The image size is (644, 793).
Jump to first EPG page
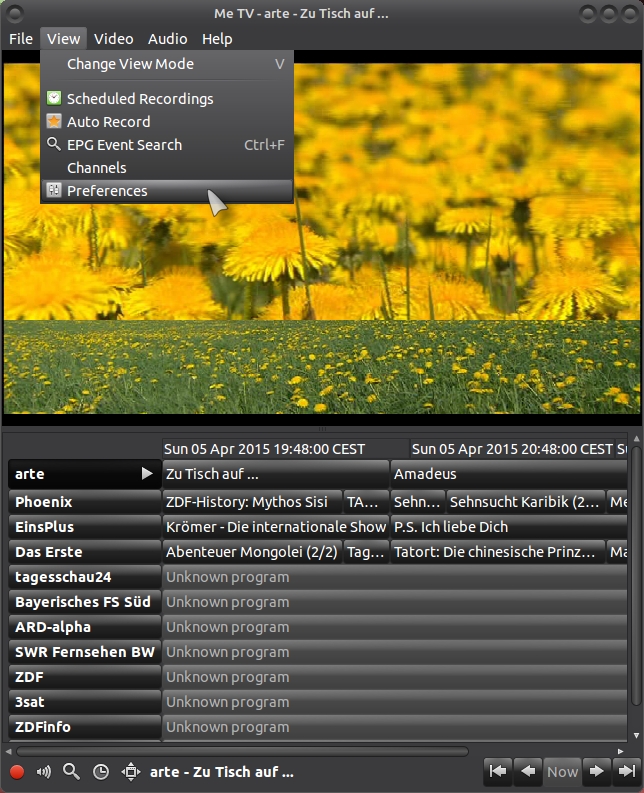coord(498,771)
